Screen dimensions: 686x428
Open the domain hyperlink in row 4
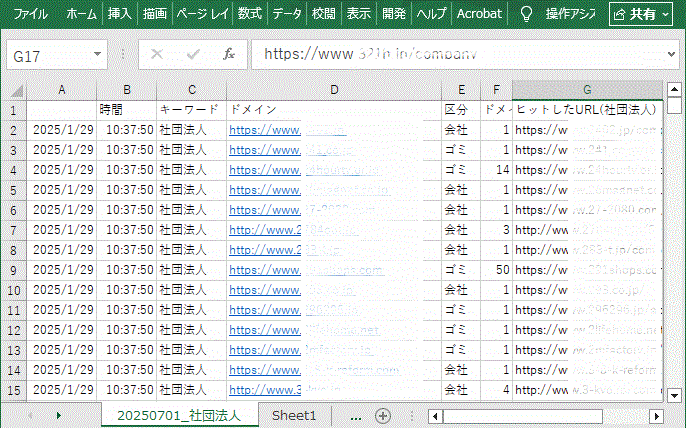pyautogui.click(x=305, y=170)
